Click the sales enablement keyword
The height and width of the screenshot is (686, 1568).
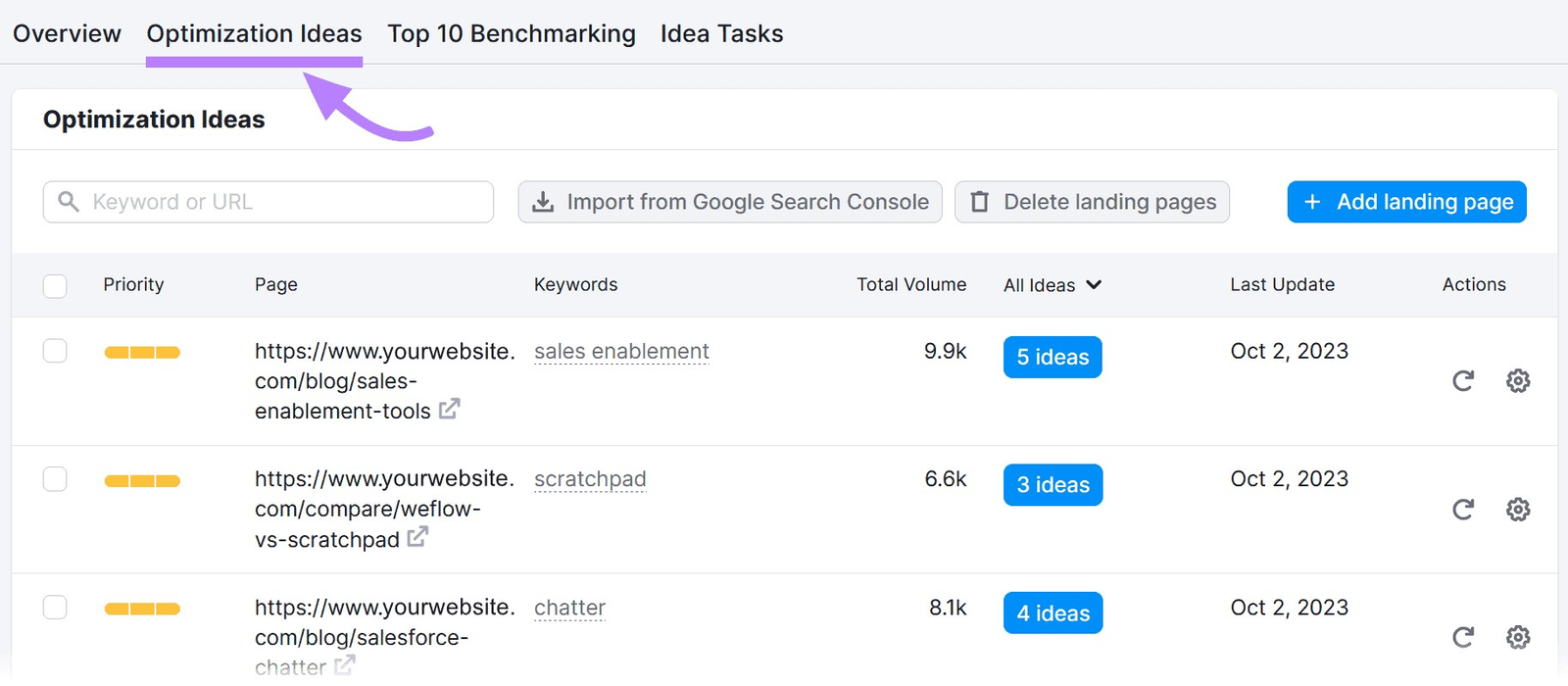(621, 351)
